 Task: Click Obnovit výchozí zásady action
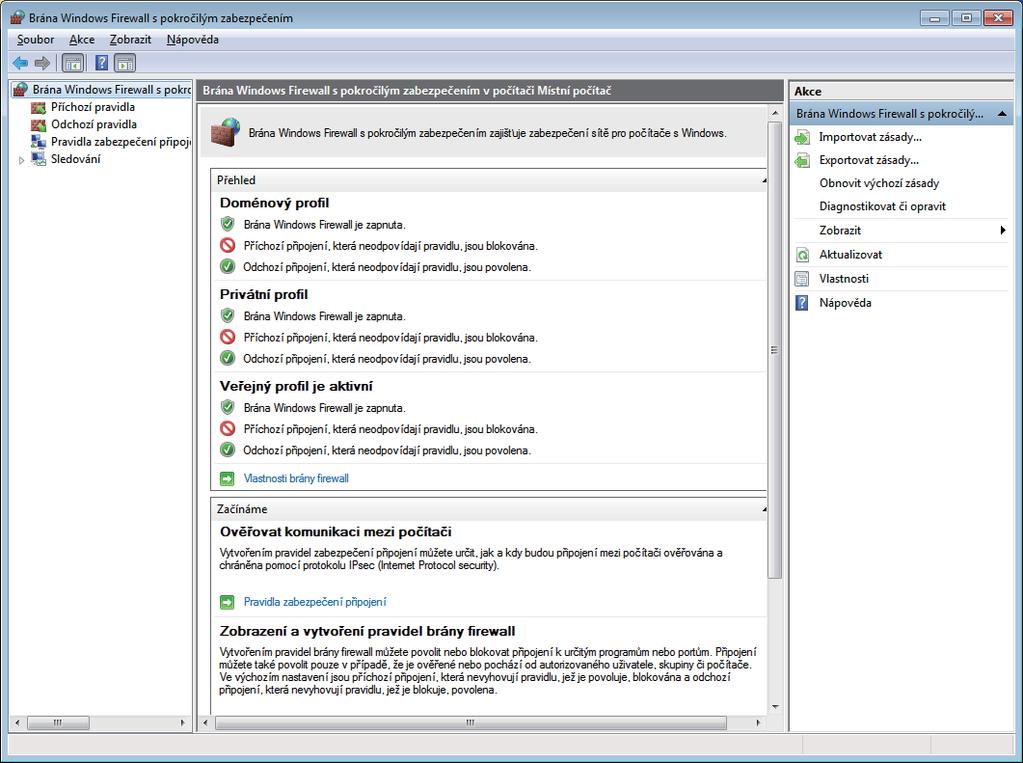(x=879, y=183)
